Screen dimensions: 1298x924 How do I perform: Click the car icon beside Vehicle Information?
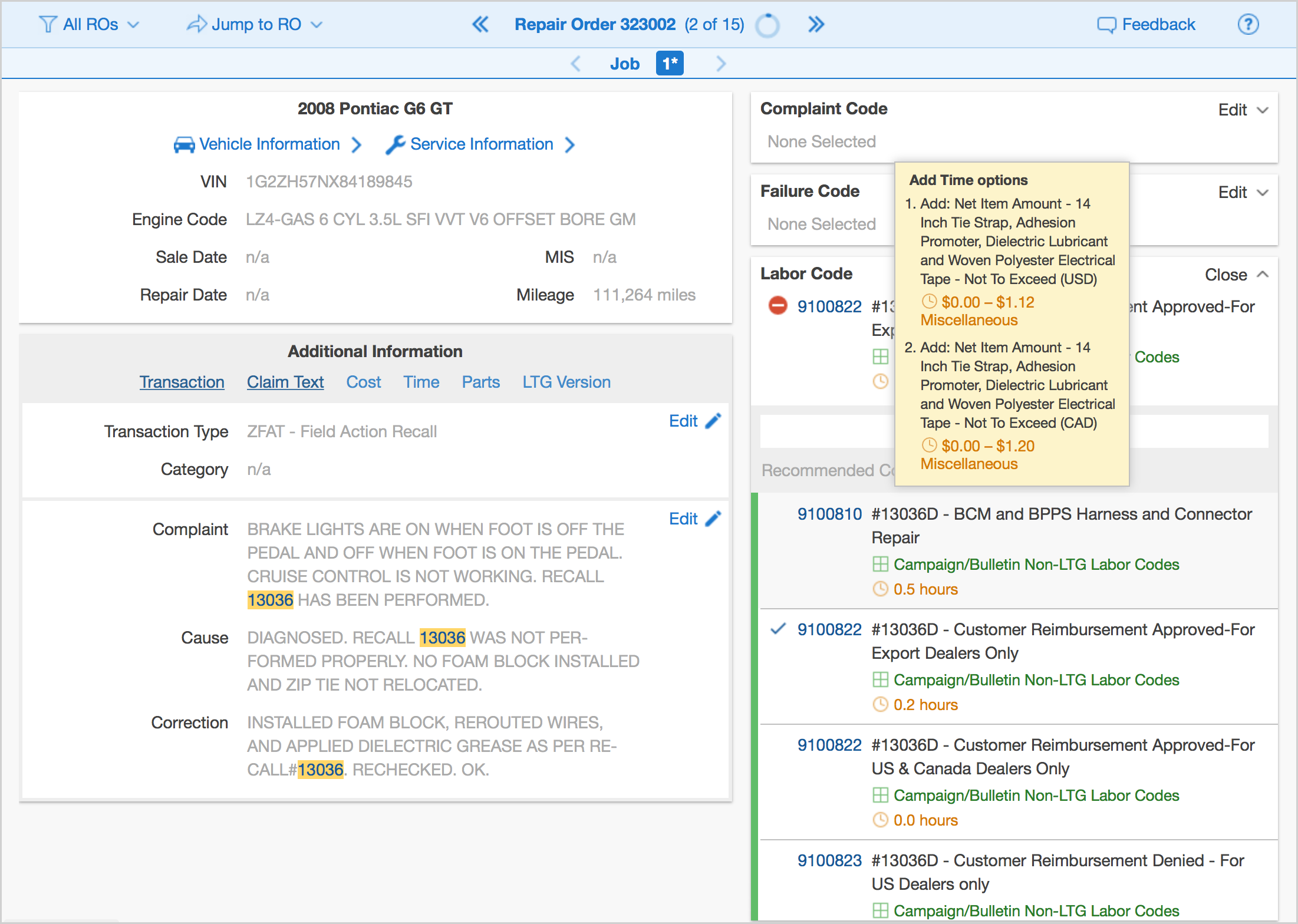point(185,144)
